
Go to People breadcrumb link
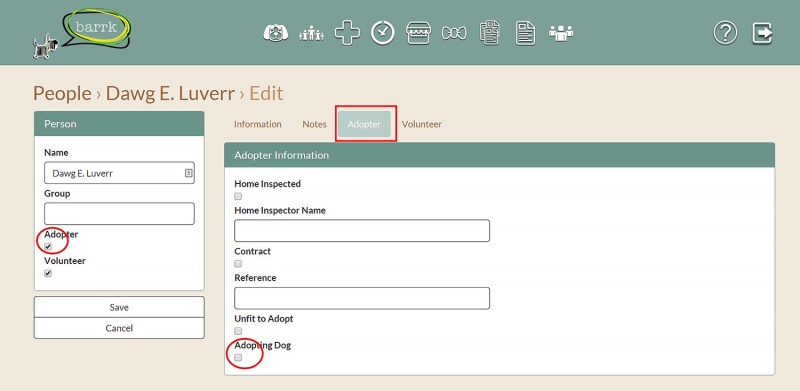click(62, 93)
